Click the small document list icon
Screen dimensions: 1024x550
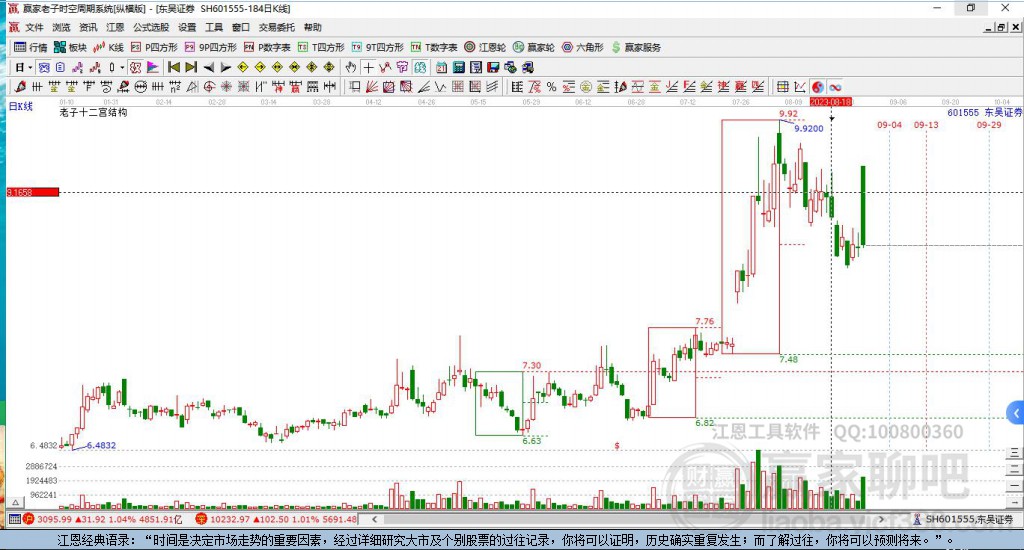60,67
